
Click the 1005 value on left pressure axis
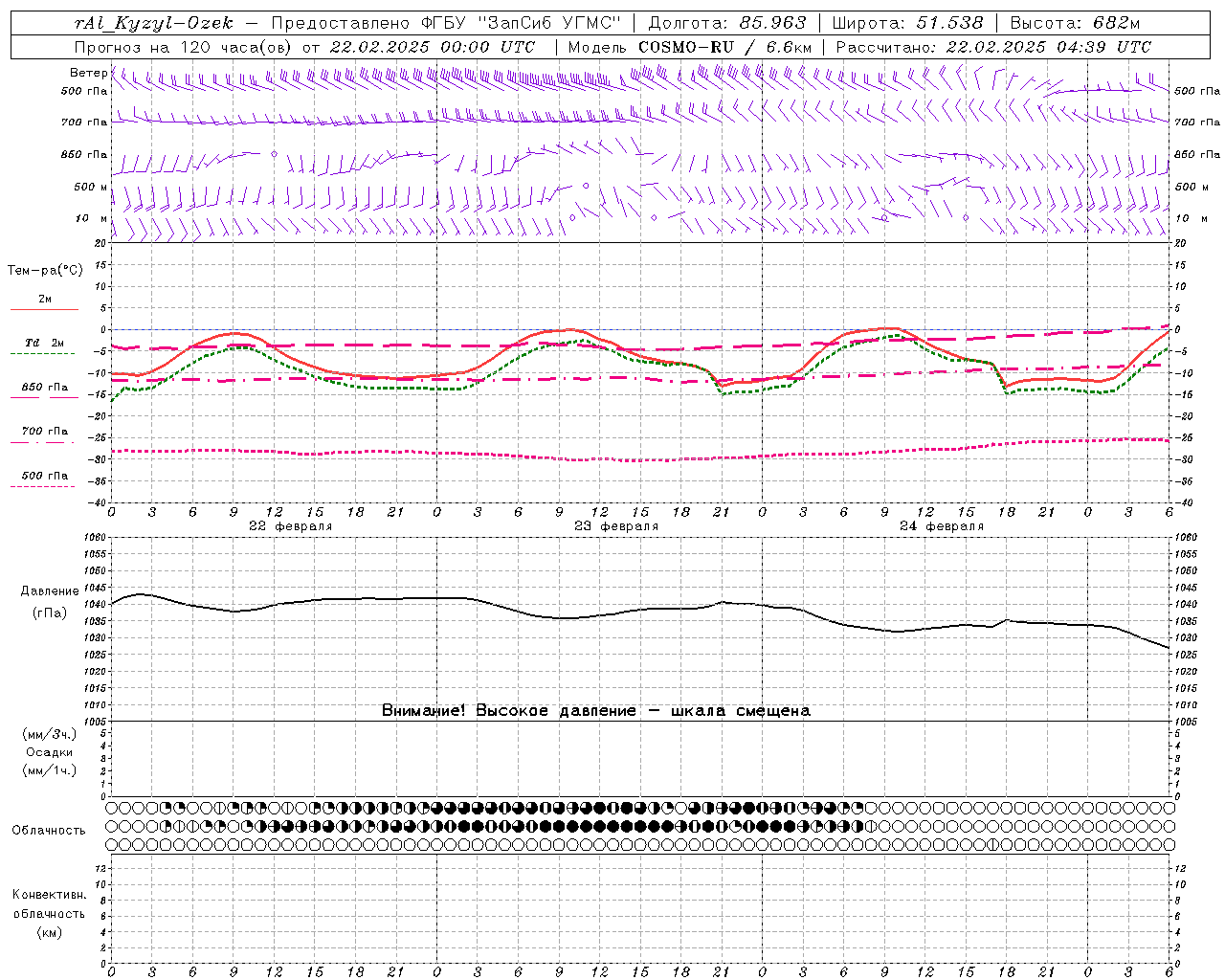98,722
